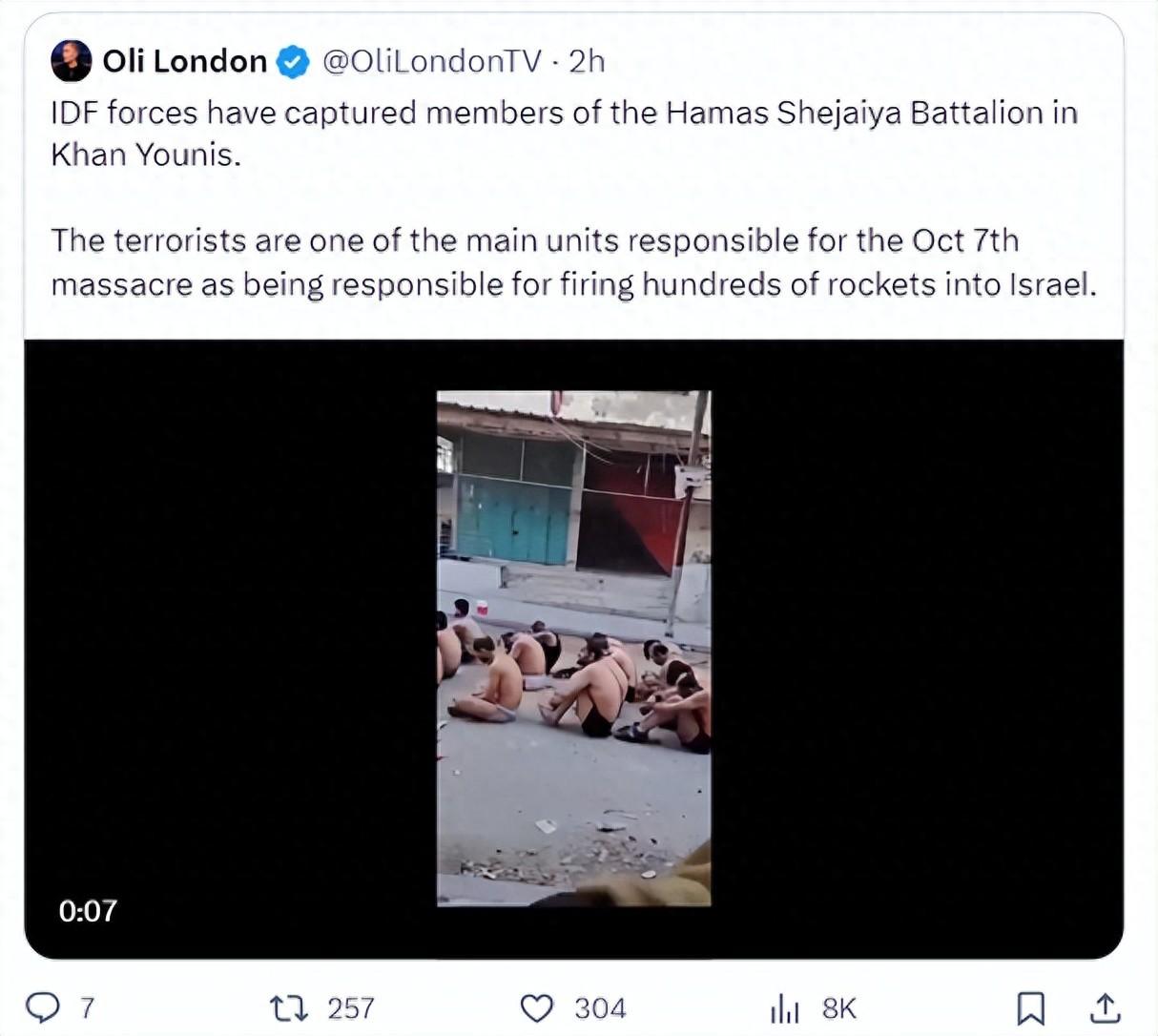The image size is (1158, 1036).
Task: Click the 0:07 video duration label
Action: (x=88, y=911)
